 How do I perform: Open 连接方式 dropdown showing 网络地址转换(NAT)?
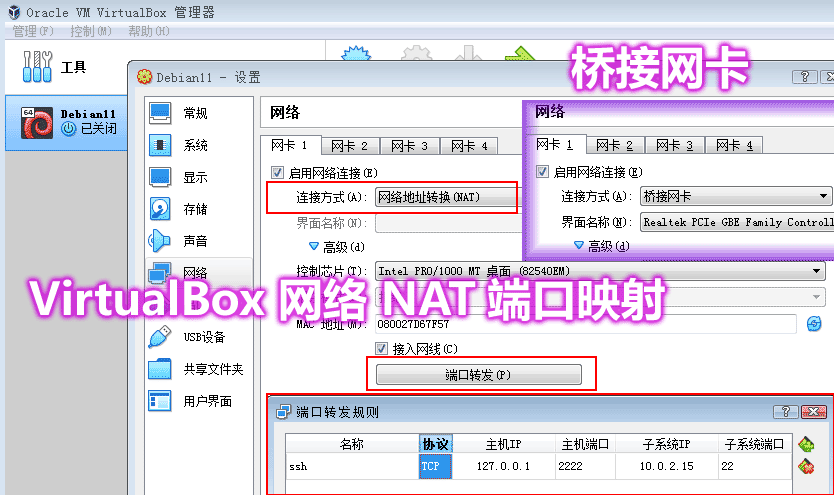(x=446, y=197)
